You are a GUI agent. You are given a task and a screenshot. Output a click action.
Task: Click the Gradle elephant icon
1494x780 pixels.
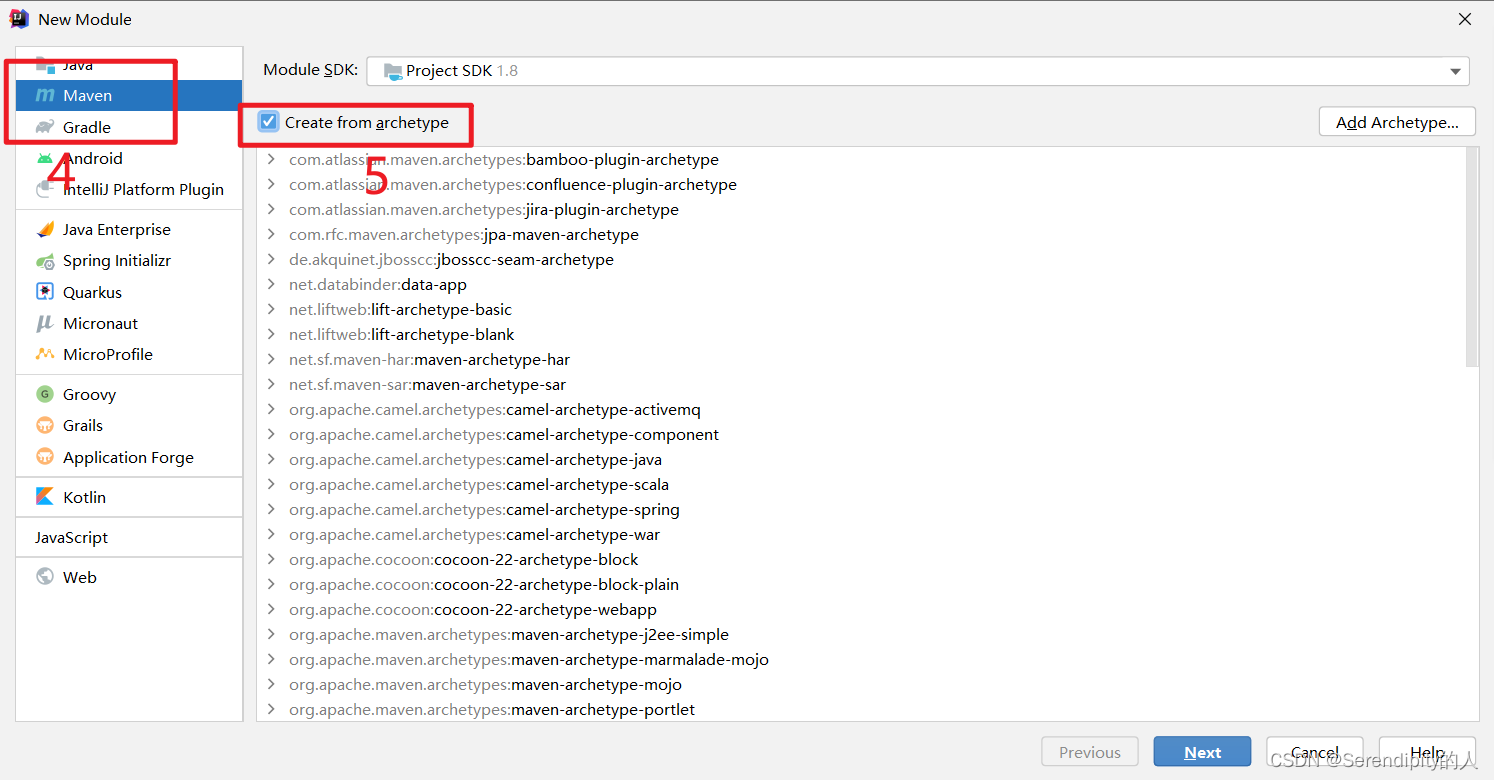(45, 127)
